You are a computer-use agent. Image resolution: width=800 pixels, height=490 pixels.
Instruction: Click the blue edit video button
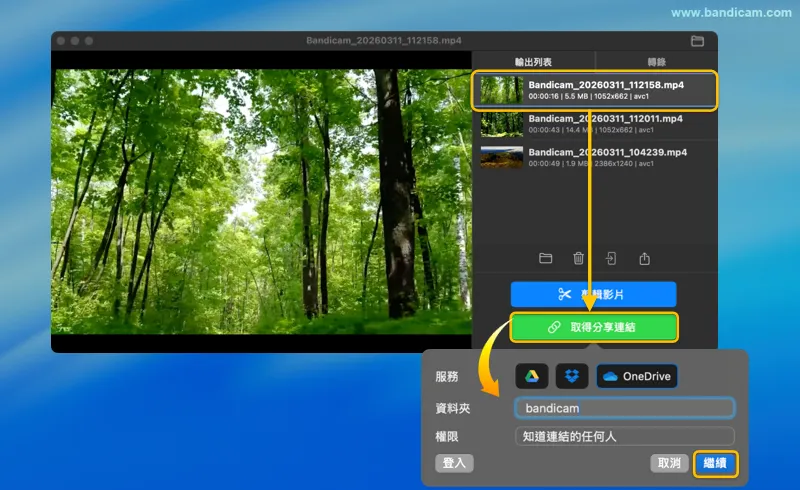click(593, 295)
